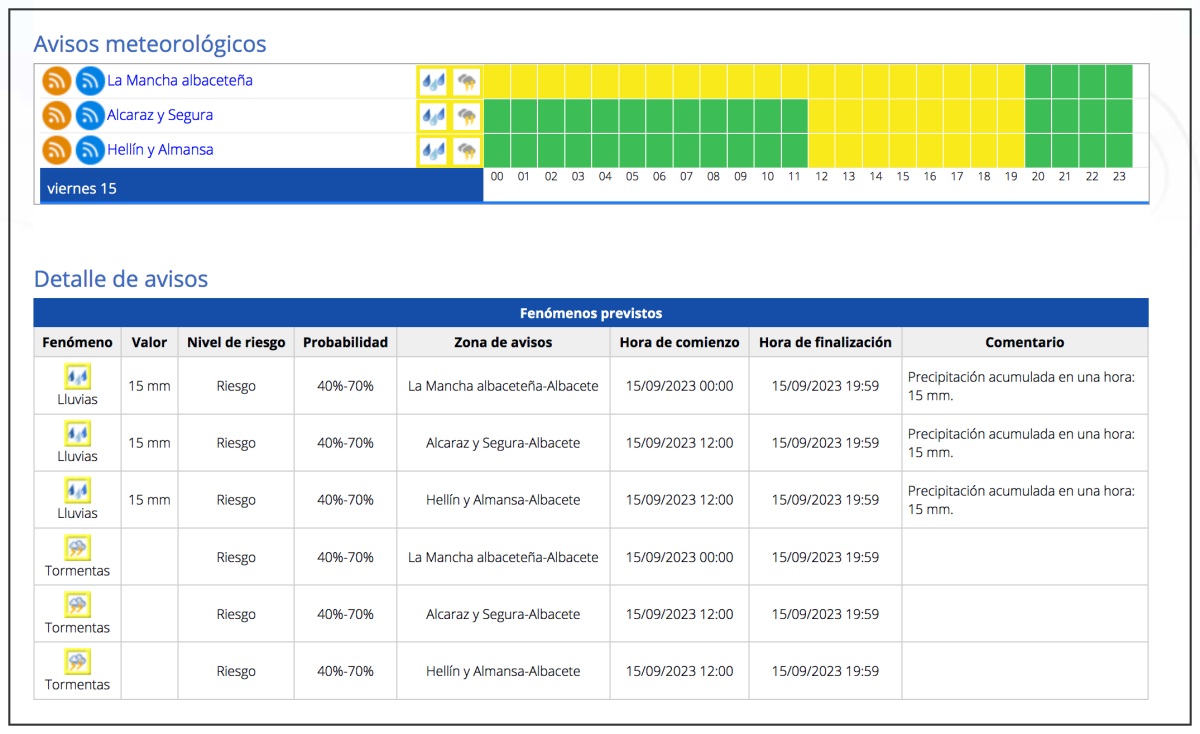Screen dimensions: 1200x734
Task: Click Lluvias icon in Alcaraz y Segura-Albacete table row
Action: (x=77, y=434)
